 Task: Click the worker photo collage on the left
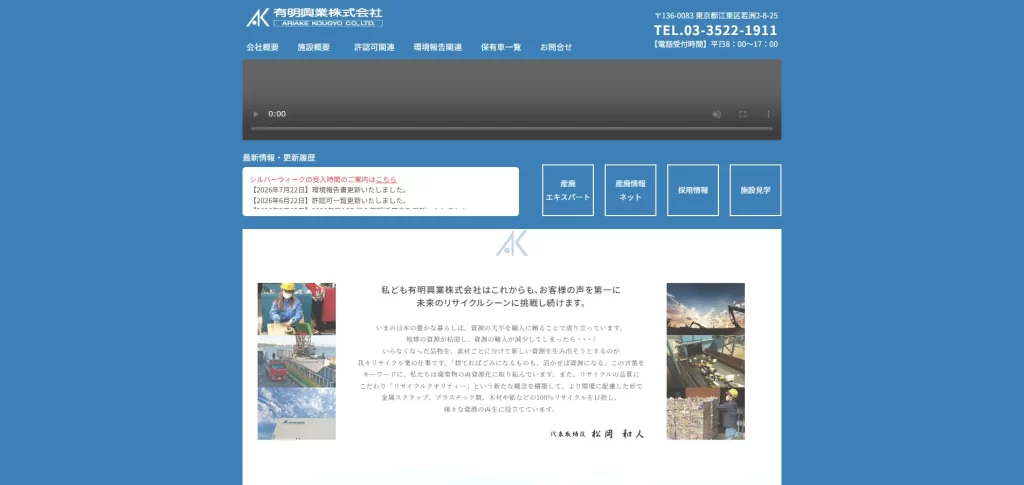click(296, 361)
